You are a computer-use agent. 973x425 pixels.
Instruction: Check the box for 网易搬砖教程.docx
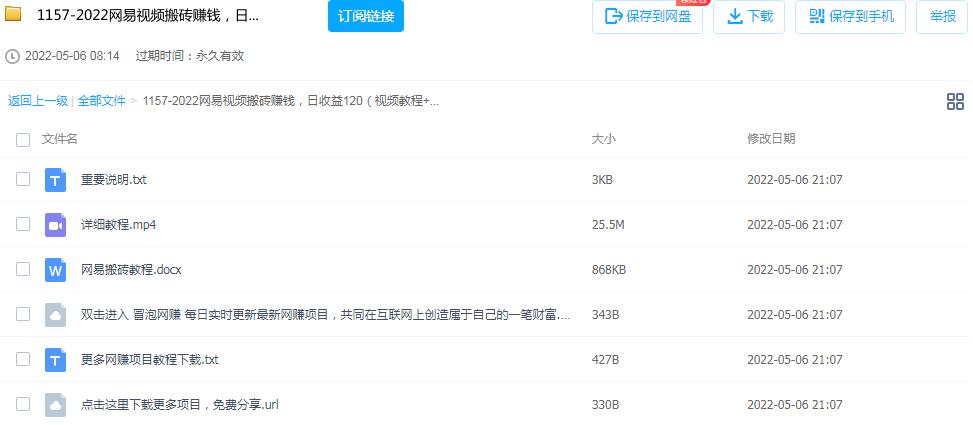23,269
